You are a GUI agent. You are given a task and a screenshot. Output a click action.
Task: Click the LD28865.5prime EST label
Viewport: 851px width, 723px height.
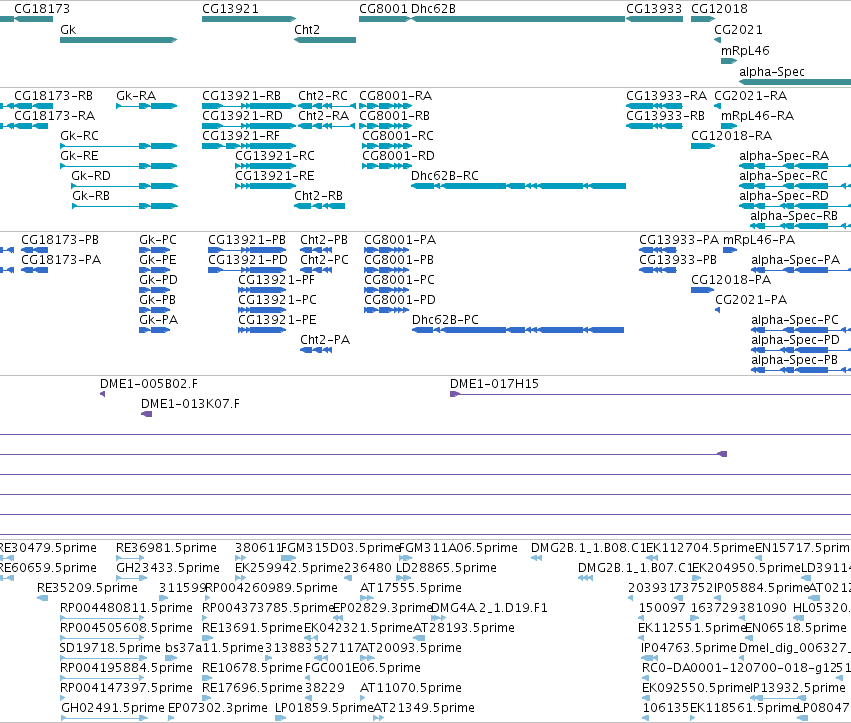point(446,568)
